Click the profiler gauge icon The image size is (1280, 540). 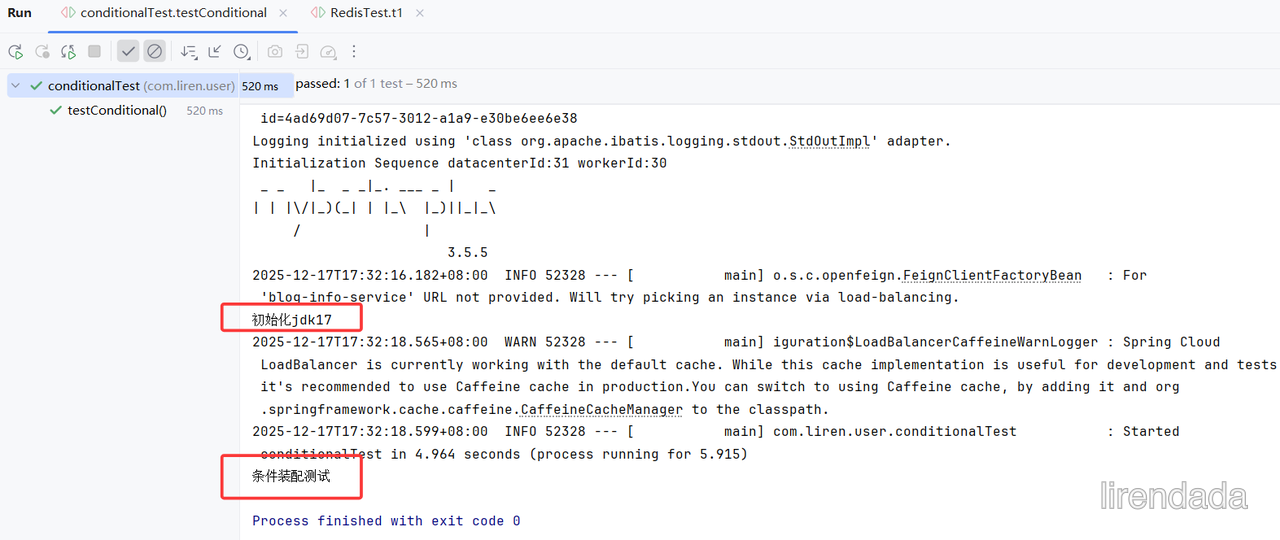pyautogui.click(x=328, y=51)
